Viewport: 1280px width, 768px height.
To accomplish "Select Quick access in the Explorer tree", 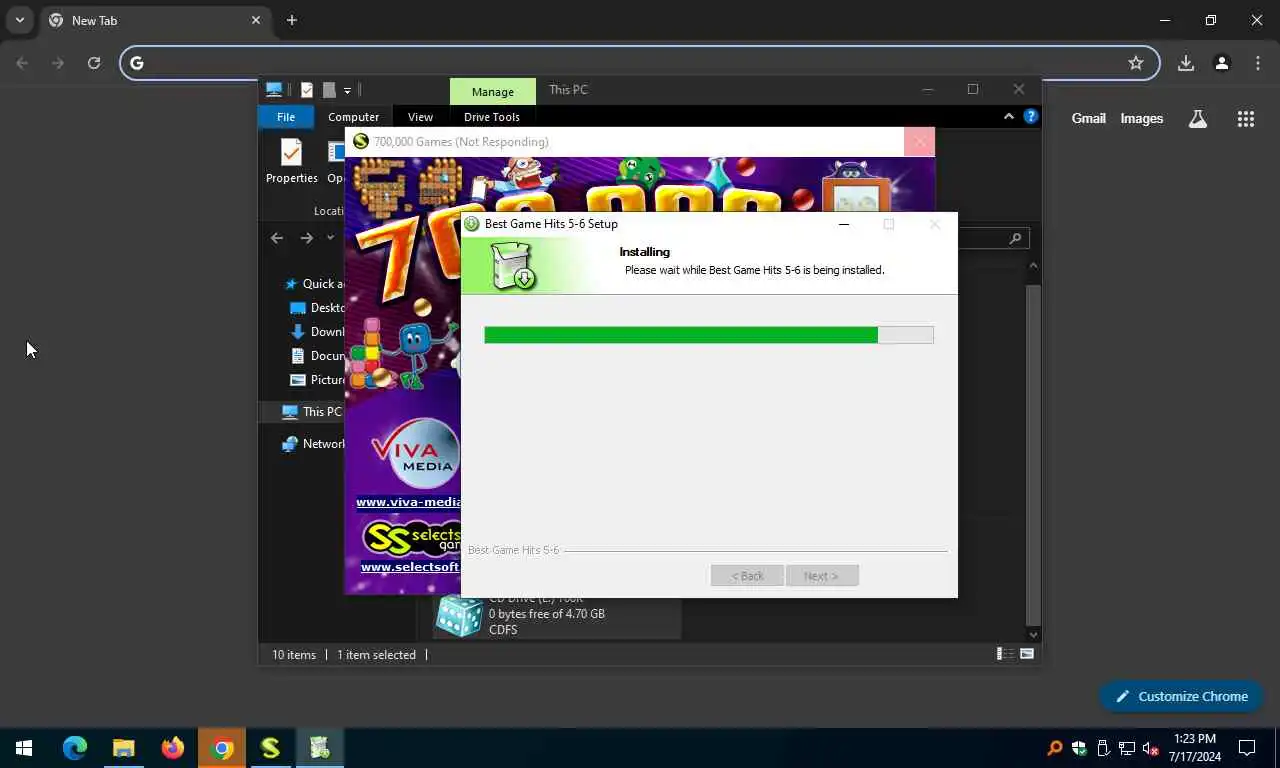I will click(314, 284).
